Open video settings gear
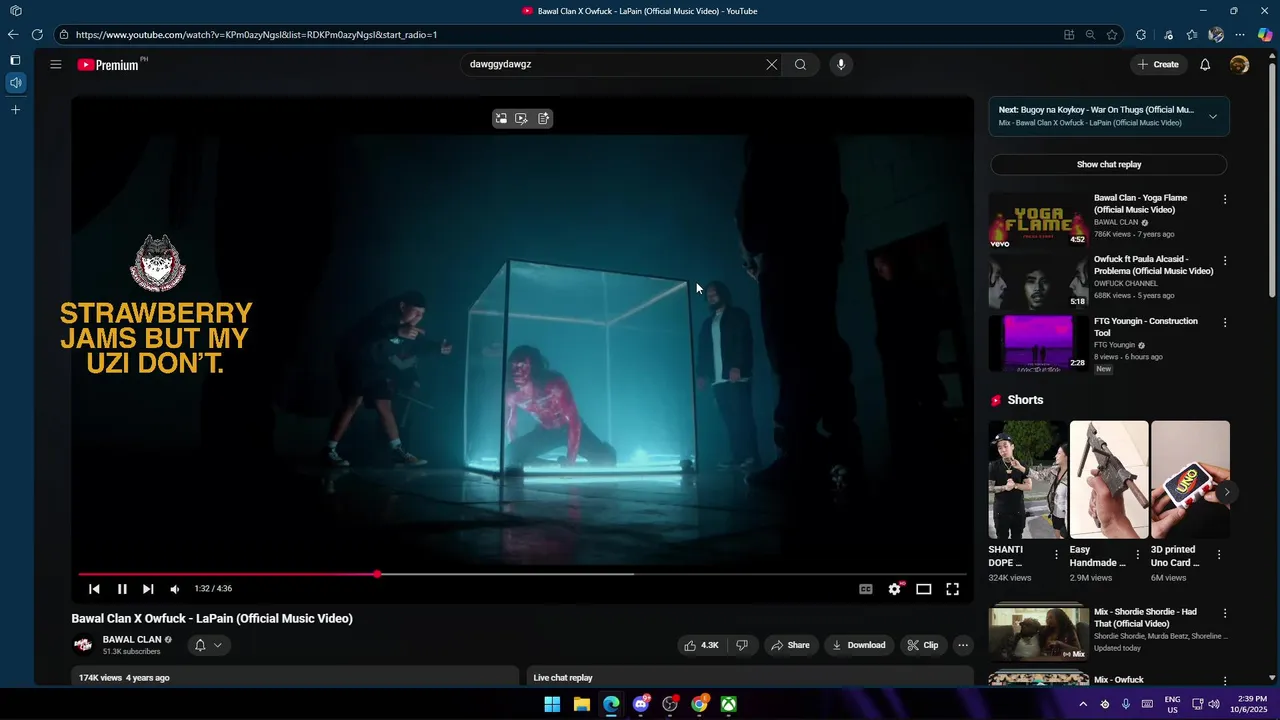The width and height of the screenshot is (1280, 720). (x=895, y=589)
